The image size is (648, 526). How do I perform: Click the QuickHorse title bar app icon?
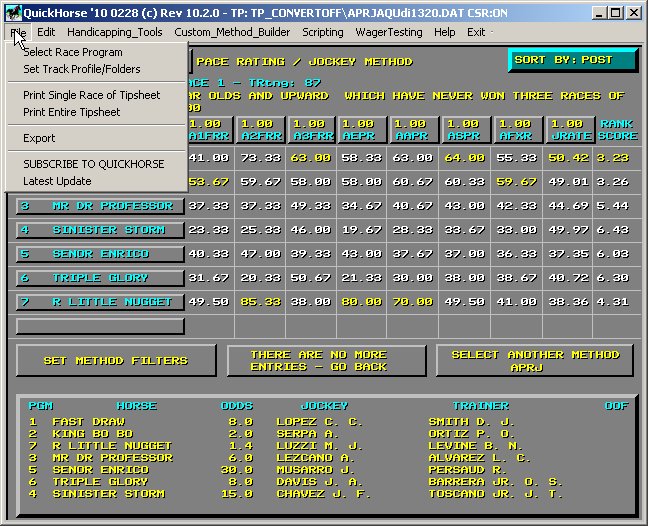point(11,12)
